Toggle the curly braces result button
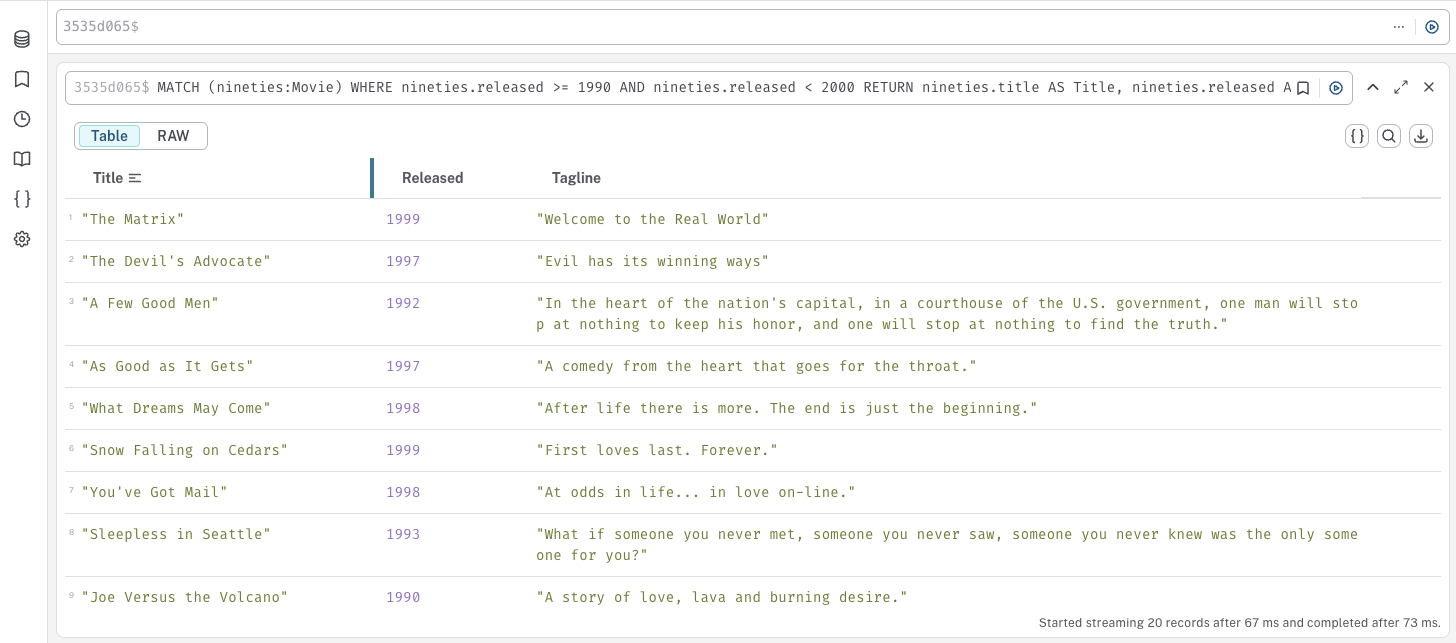Viewport: 1456px width, 643px height. coord(1356,136)
